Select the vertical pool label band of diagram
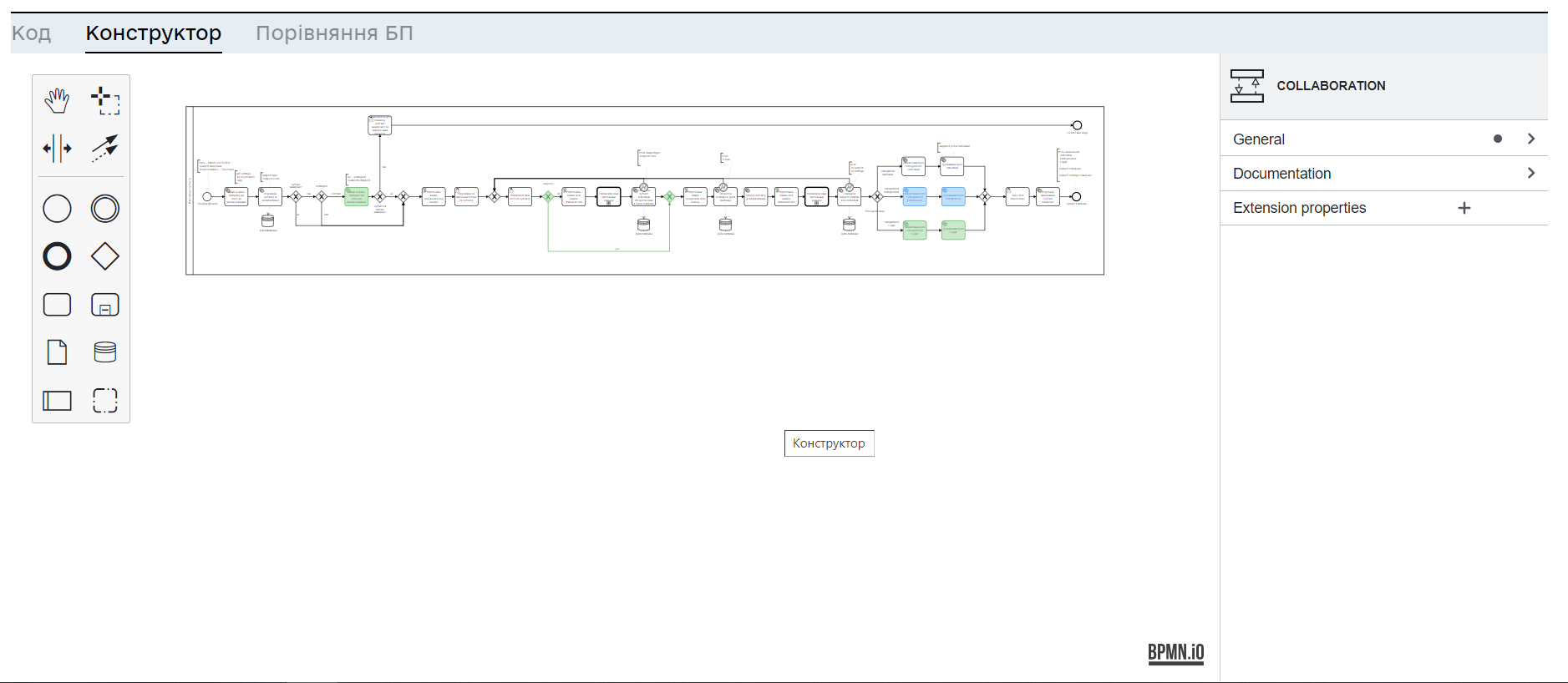 pos(190,190)
